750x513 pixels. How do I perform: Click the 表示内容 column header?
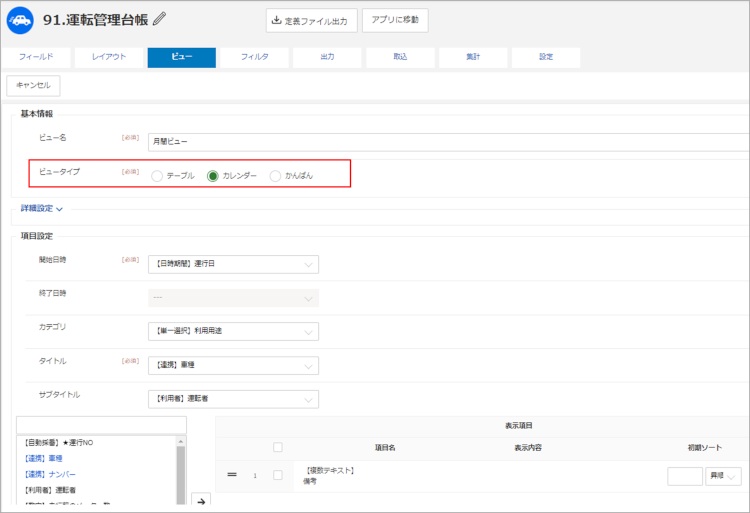528,448
